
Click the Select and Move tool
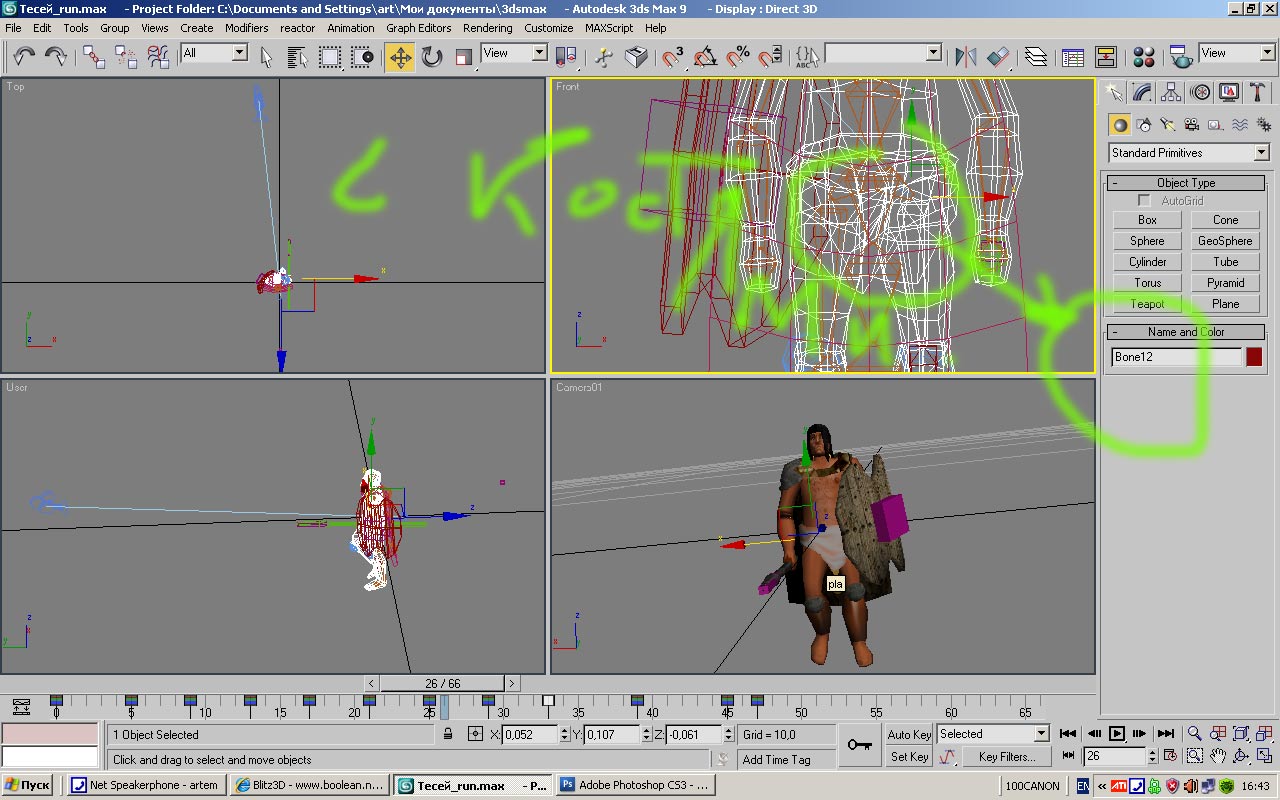coord(400,57)
